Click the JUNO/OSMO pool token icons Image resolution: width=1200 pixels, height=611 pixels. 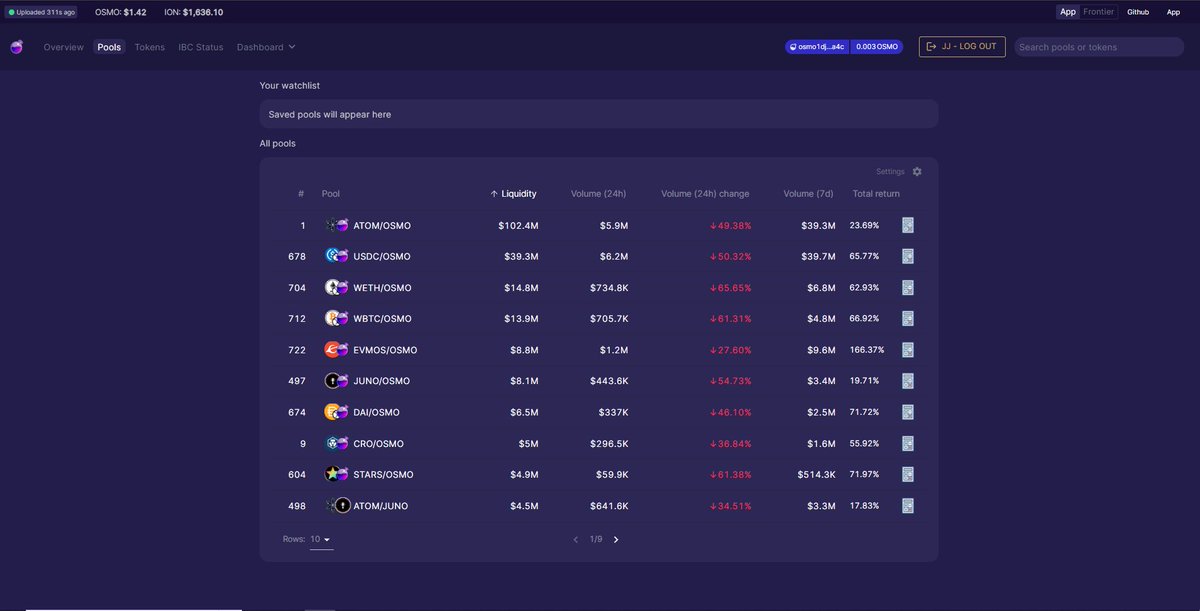(x=337, y=381)
